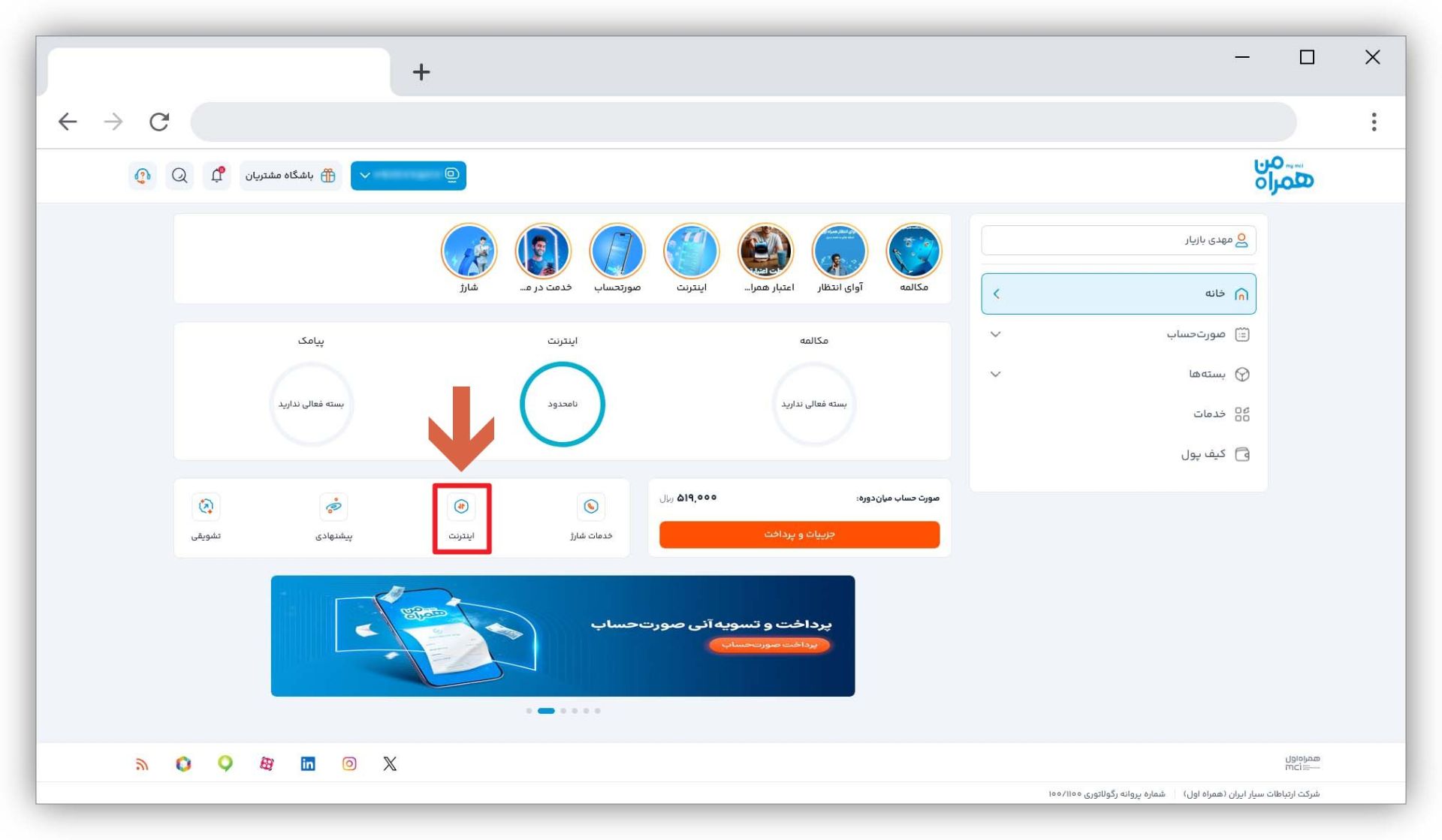Screen dimensions: 1442x840
Task: Click the search magnifier icon in the header
Action: pyautogui.click(x=179, y=176)
